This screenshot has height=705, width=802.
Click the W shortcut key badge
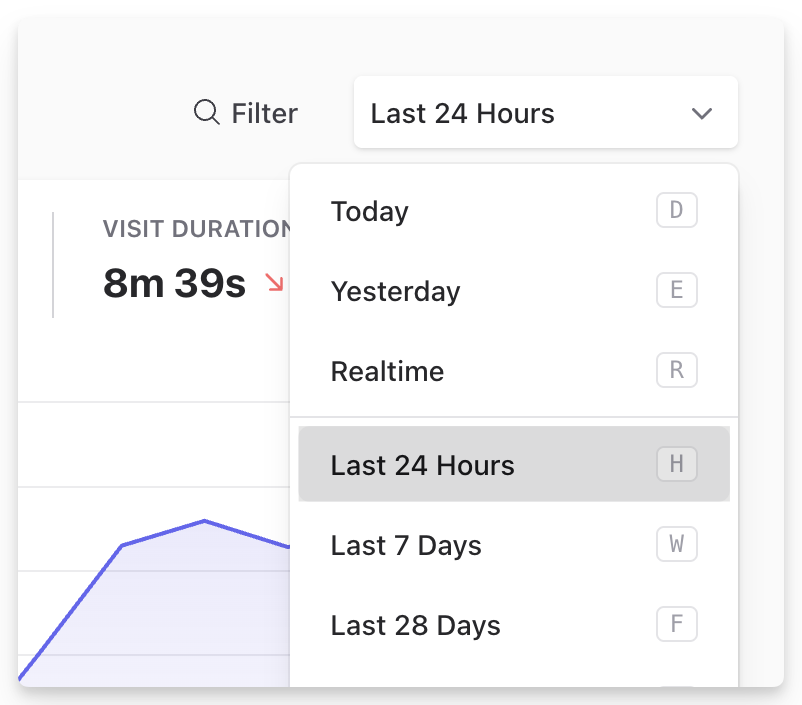point(676,545)
